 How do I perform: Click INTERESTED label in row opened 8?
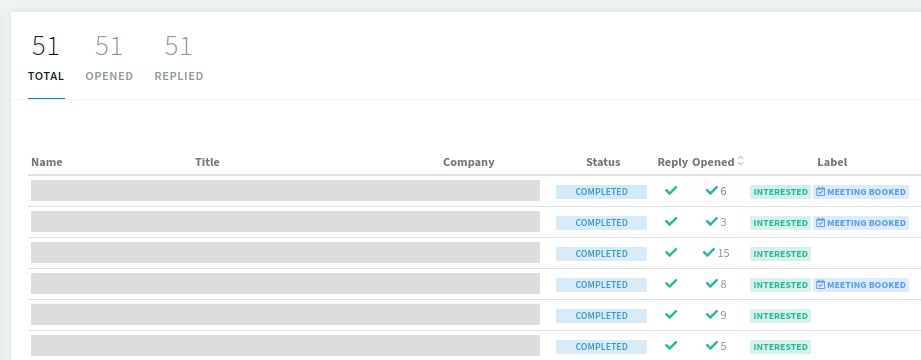click(x=780, y=285)
